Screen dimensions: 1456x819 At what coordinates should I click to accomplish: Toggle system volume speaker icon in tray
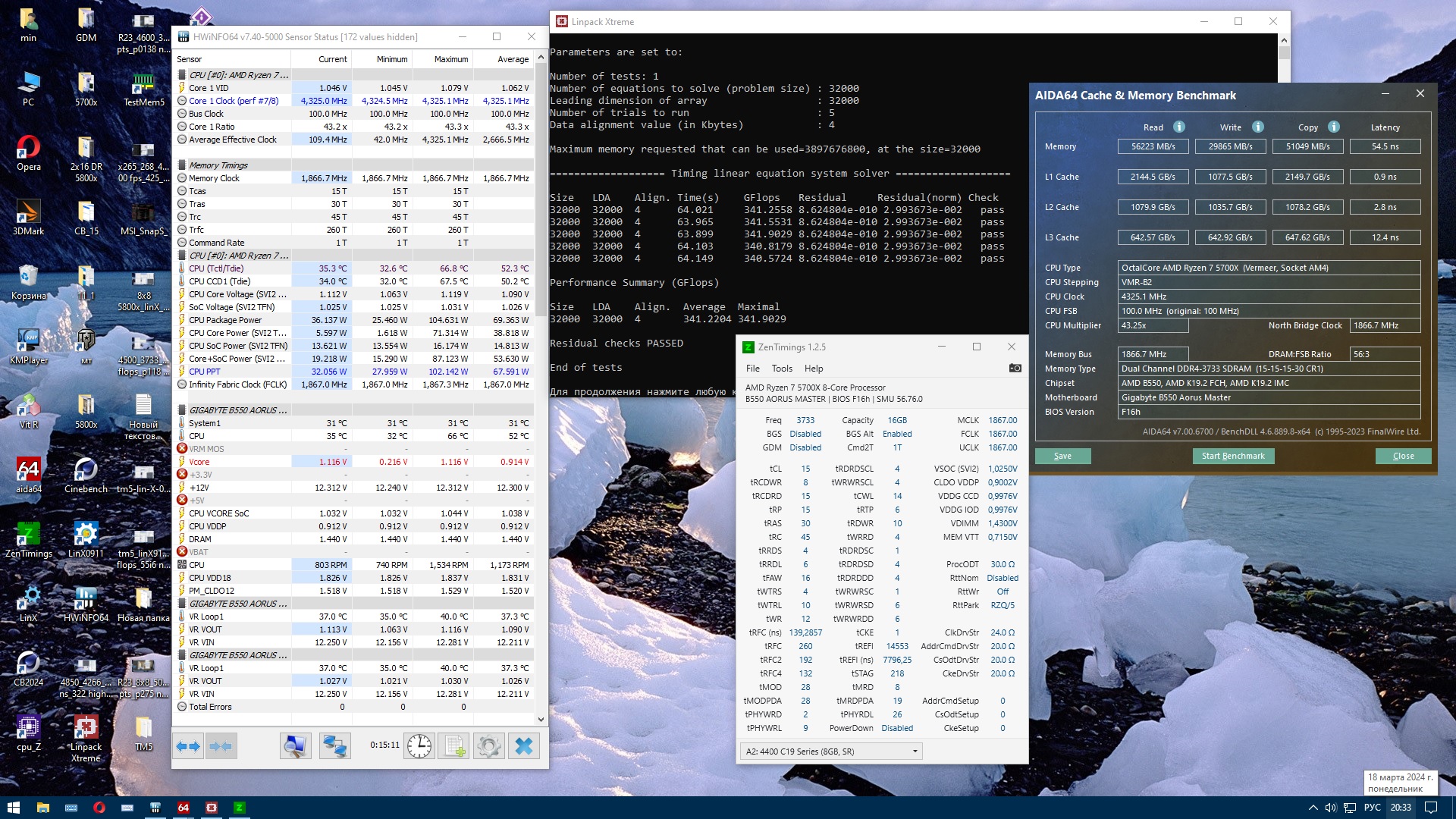click(x=1330, y=808)
